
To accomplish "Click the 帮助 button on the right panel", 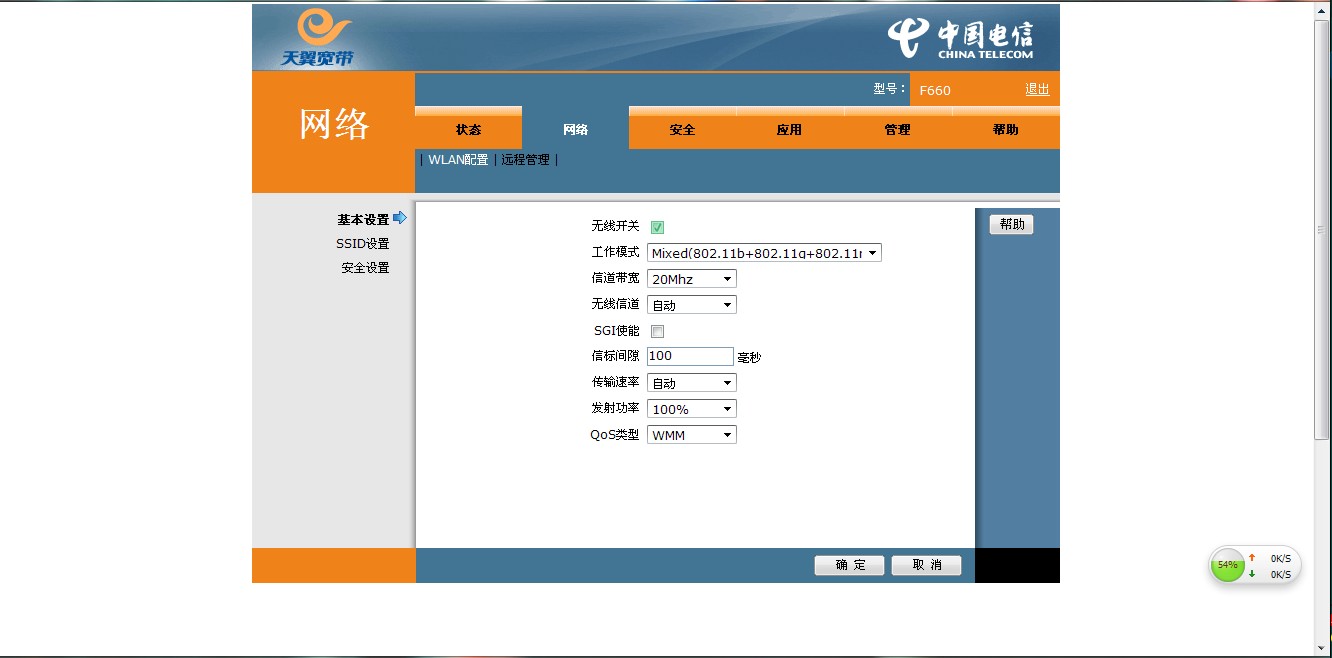I will [1012, 224].
